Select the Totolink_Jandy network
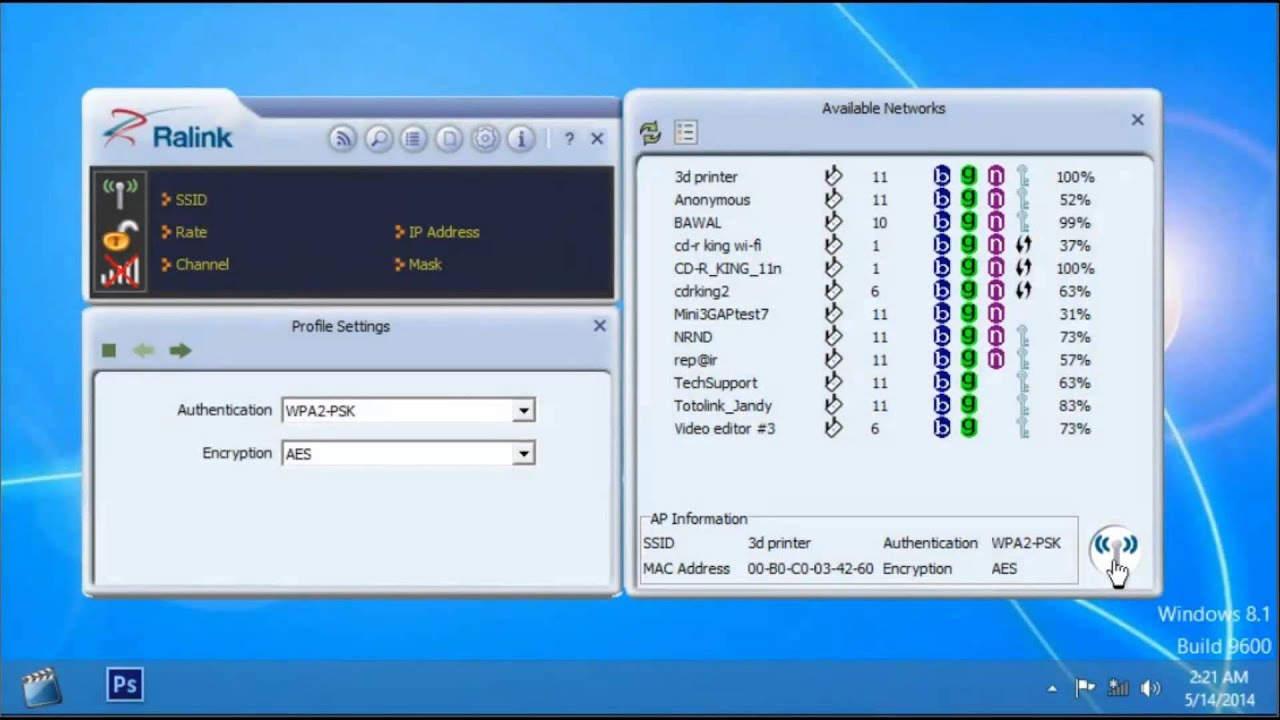Image resolution: width=1280 pixels, height=720 pixels. 723,406
